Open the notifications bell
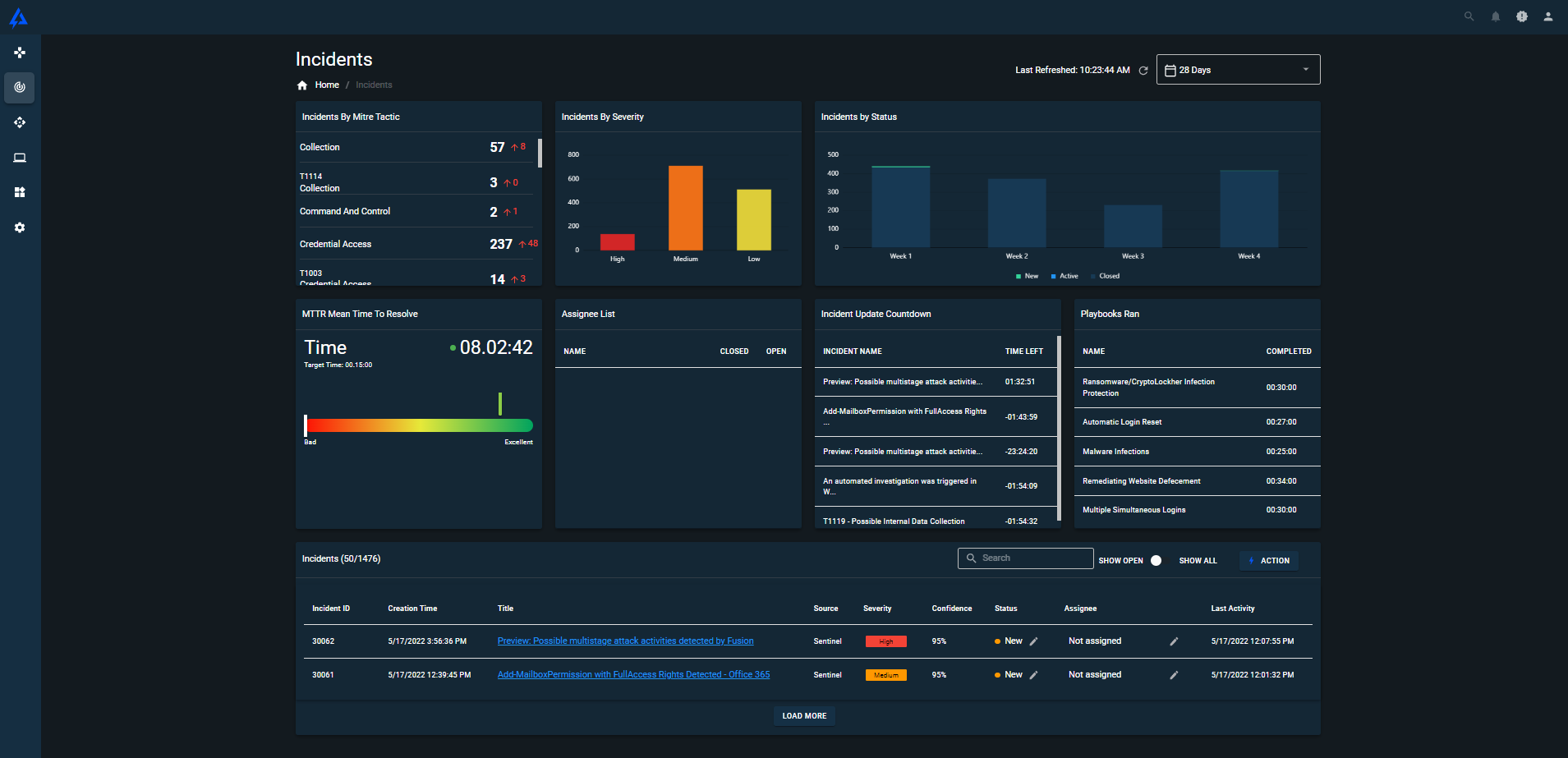 (1495, 16)
